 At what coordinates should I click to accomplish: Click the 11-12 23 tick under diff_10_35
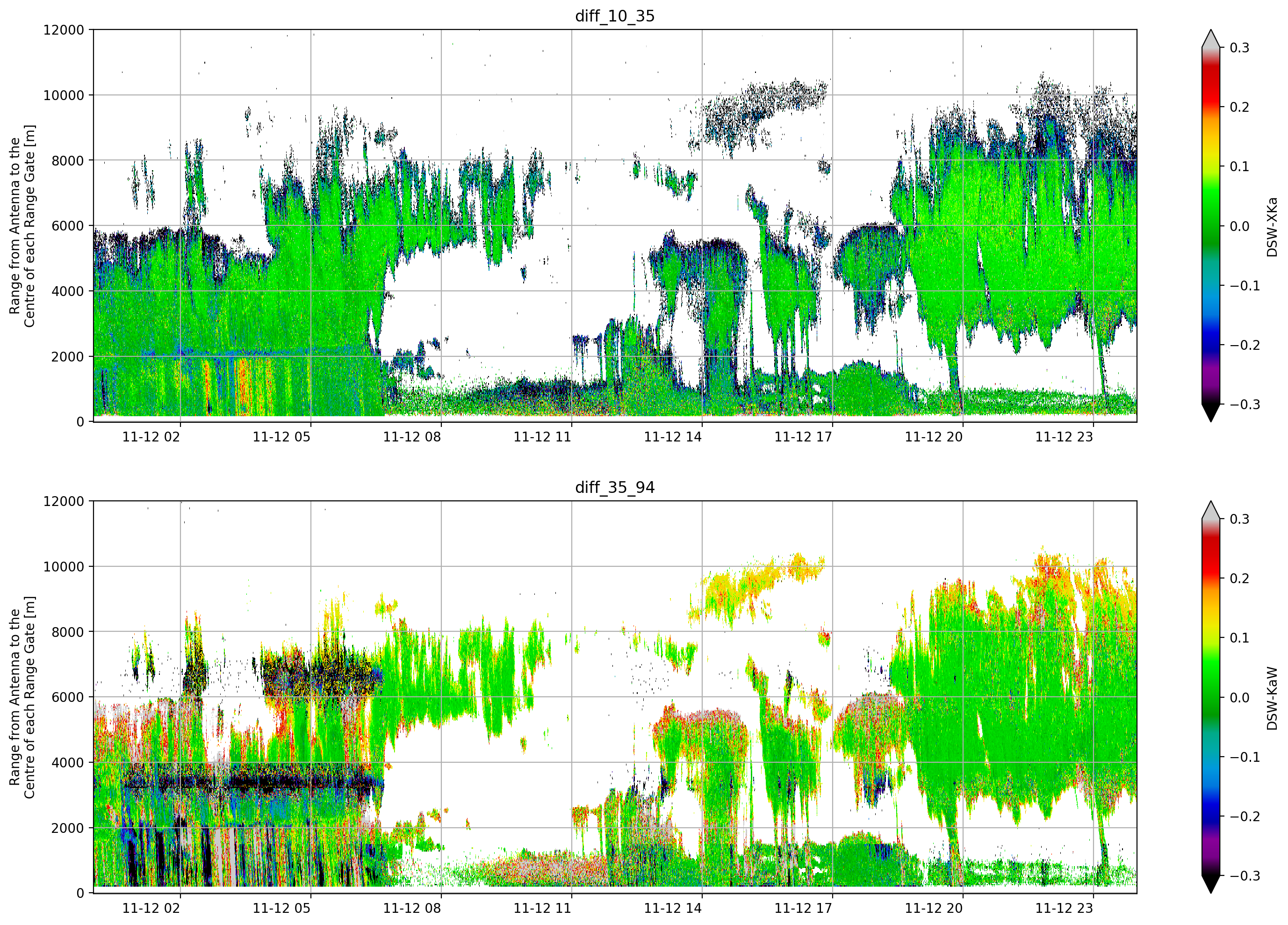click(x=1064, y=437)
